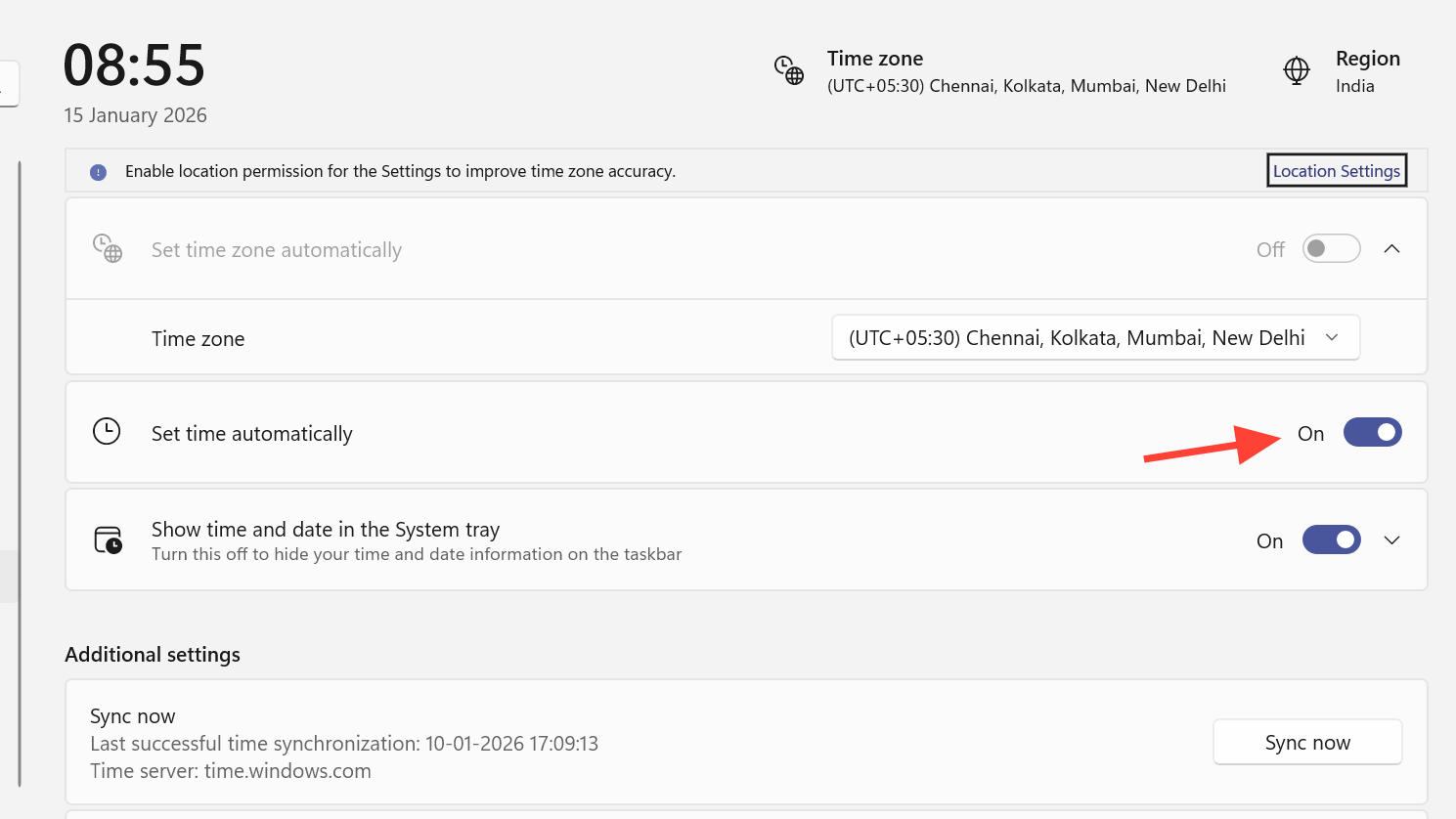Disable Show time and date in System tray

(x=1331, y=539)
